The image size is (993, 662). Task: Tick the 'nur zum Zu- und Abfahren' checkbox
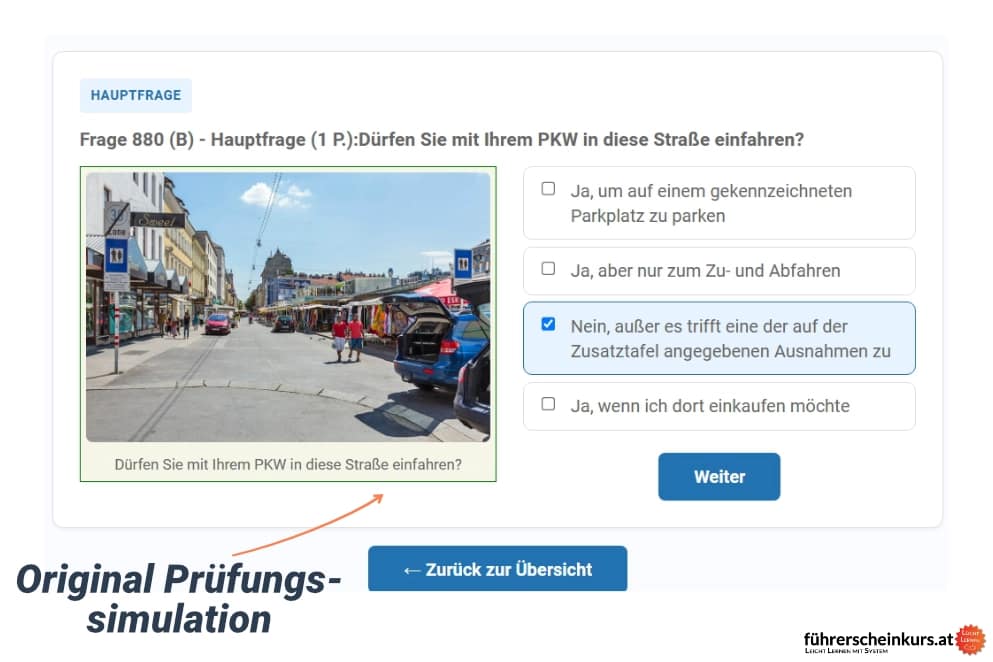tap(548, 269)
